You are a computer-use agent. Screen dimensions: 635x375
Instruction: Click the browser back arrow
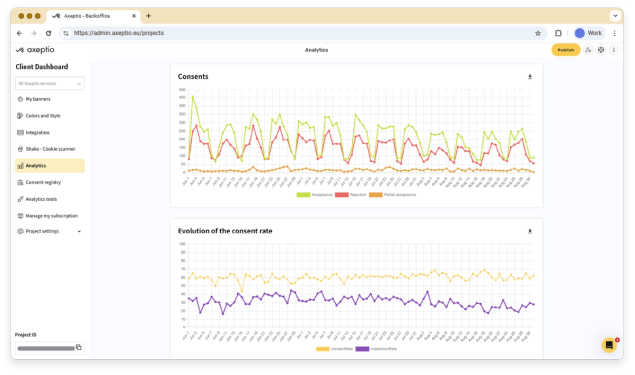point(19,33)
